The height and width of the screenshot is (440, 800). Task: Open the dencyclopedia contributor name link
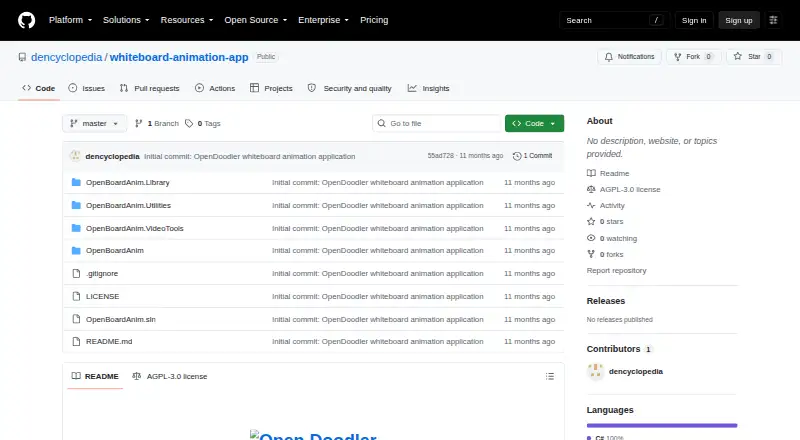[636, 372]
